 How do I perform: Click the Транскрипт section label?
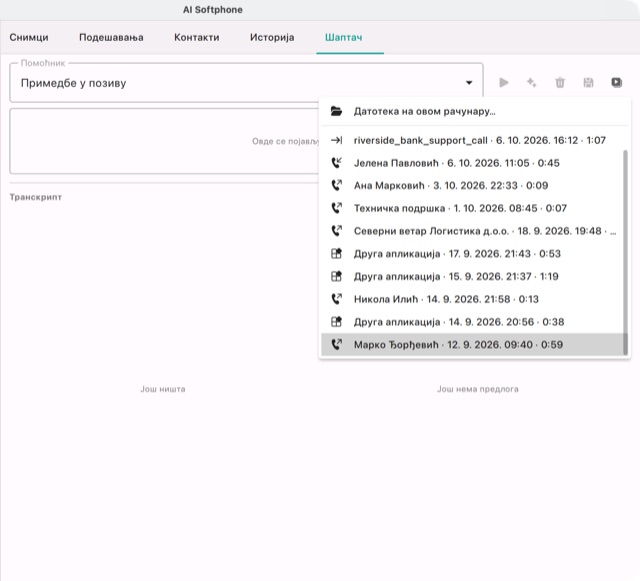coord(36,197)
